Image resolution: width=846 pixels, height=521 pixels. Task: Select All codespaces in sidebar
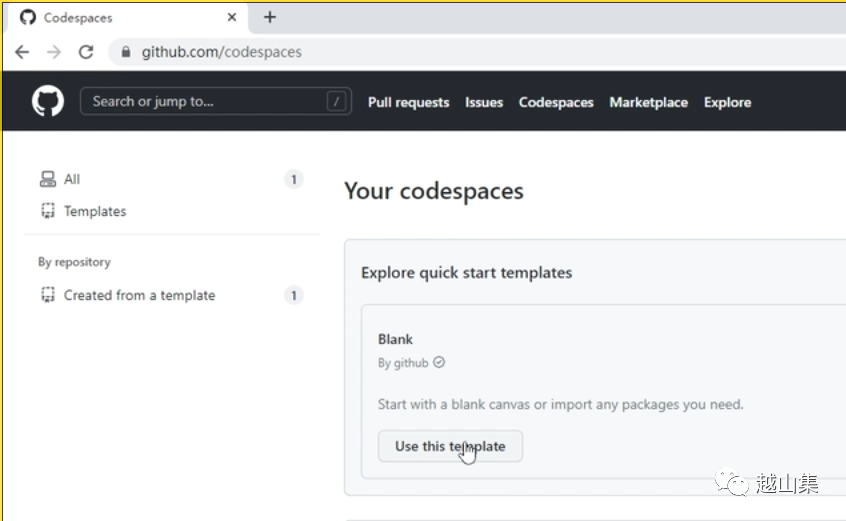point(72,179)
